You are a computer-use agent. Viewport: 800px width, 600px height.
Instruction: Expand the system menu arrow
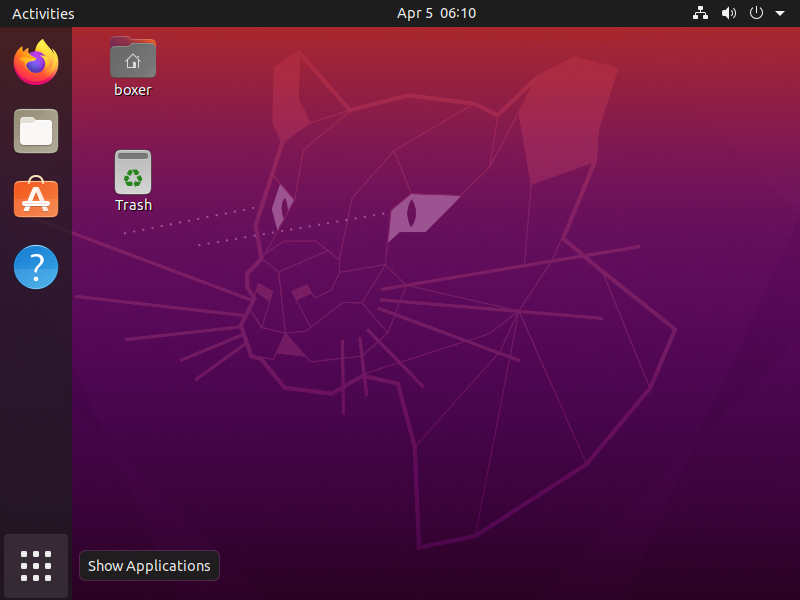[x=780, y=13]
